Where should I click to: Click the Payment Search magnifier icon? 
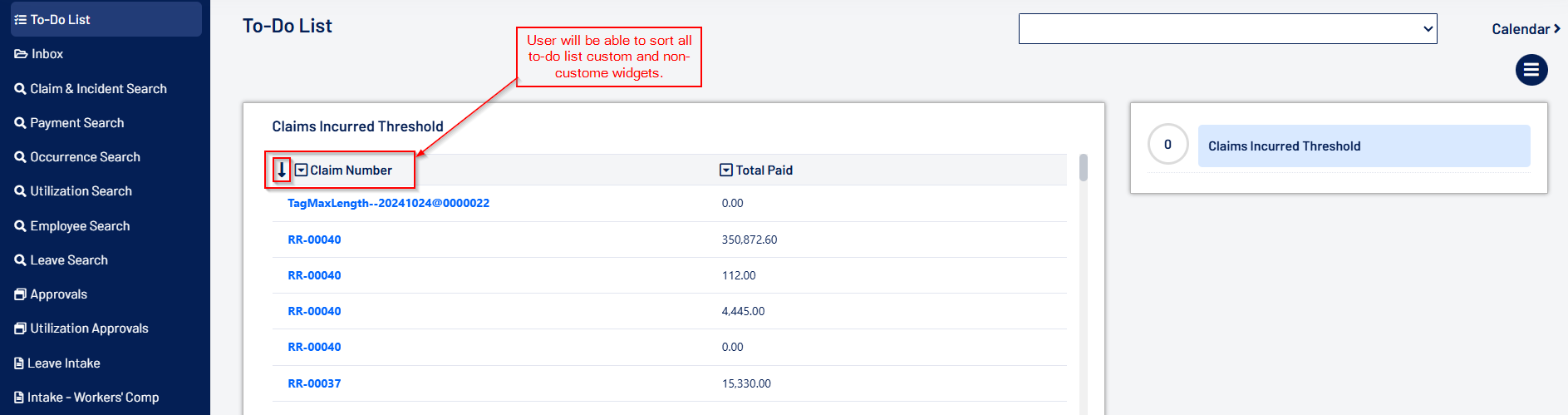20,123
